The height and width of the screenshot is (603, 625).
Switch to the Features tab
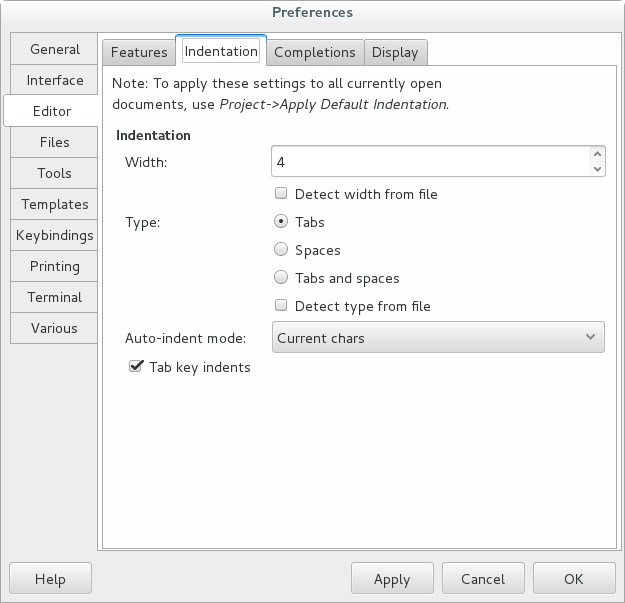pos(139,52)
